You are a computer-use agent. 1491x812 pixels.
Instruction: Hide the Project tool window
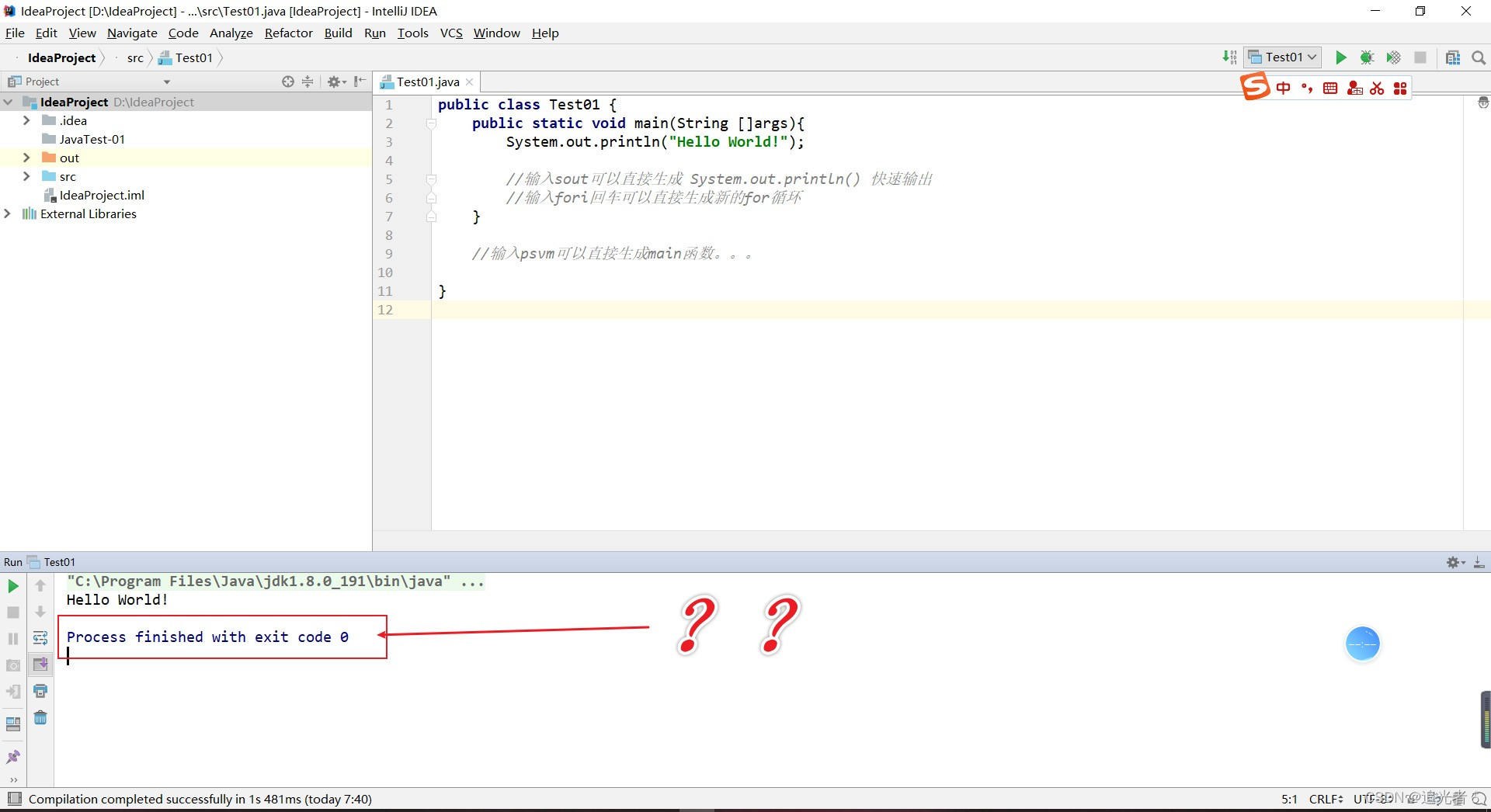(x=360, y=82)
